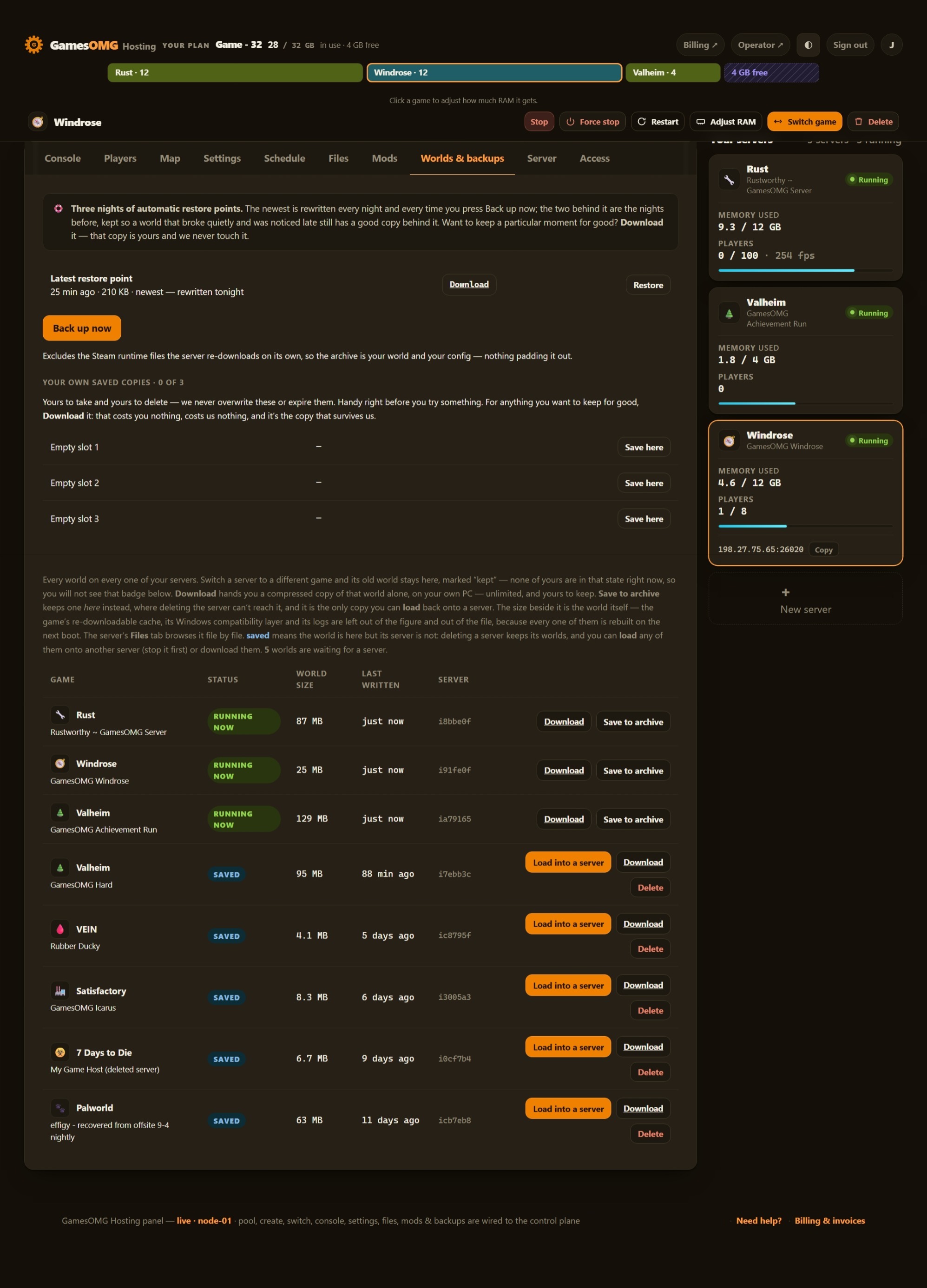Go to the Settings tab

222,158
